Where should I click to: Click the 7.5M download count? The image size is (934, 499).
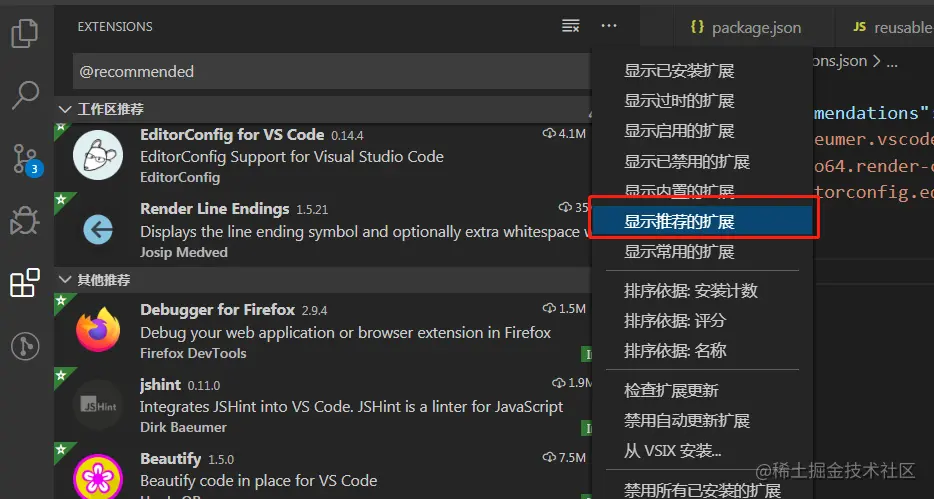click(565, 457)
